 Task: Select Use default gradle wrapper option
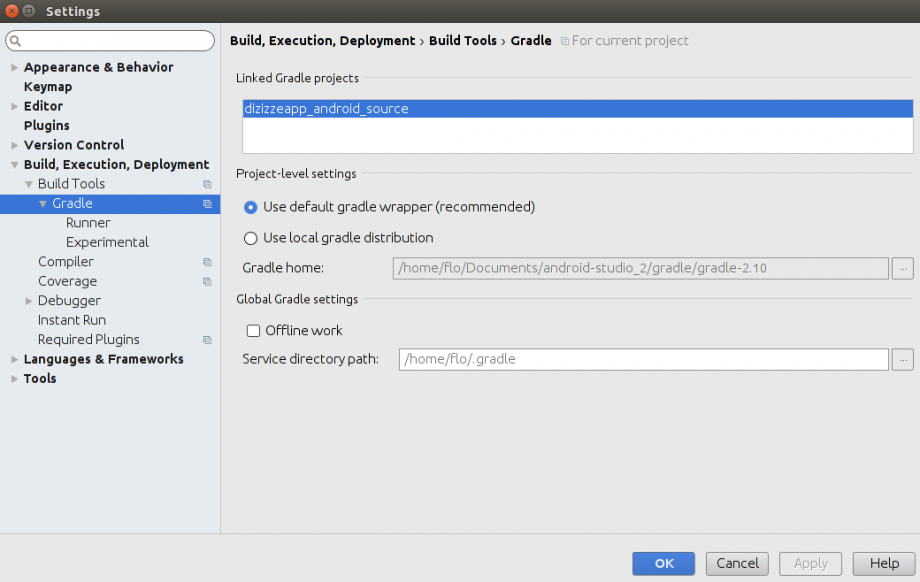[x=251, y=208]
